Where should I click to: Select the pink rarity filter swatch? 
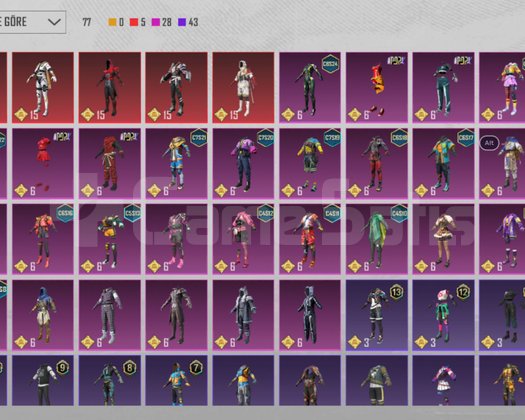coord(156,22)
